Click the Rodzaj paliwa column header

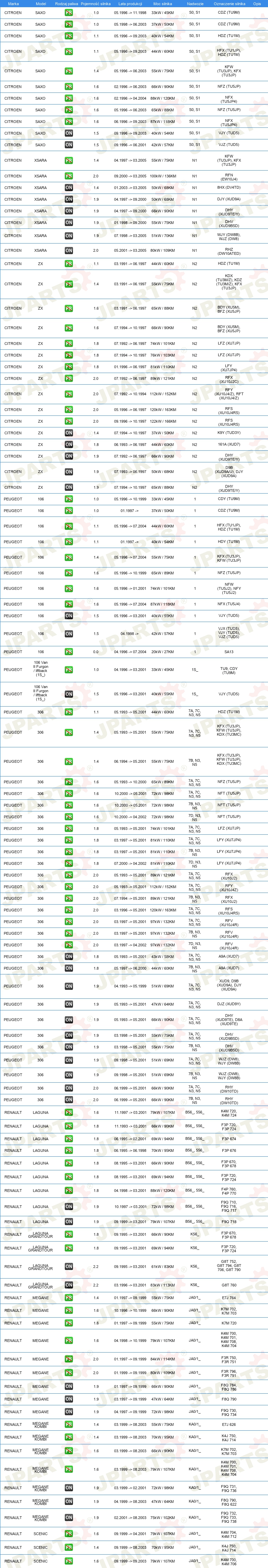[66, 4]
